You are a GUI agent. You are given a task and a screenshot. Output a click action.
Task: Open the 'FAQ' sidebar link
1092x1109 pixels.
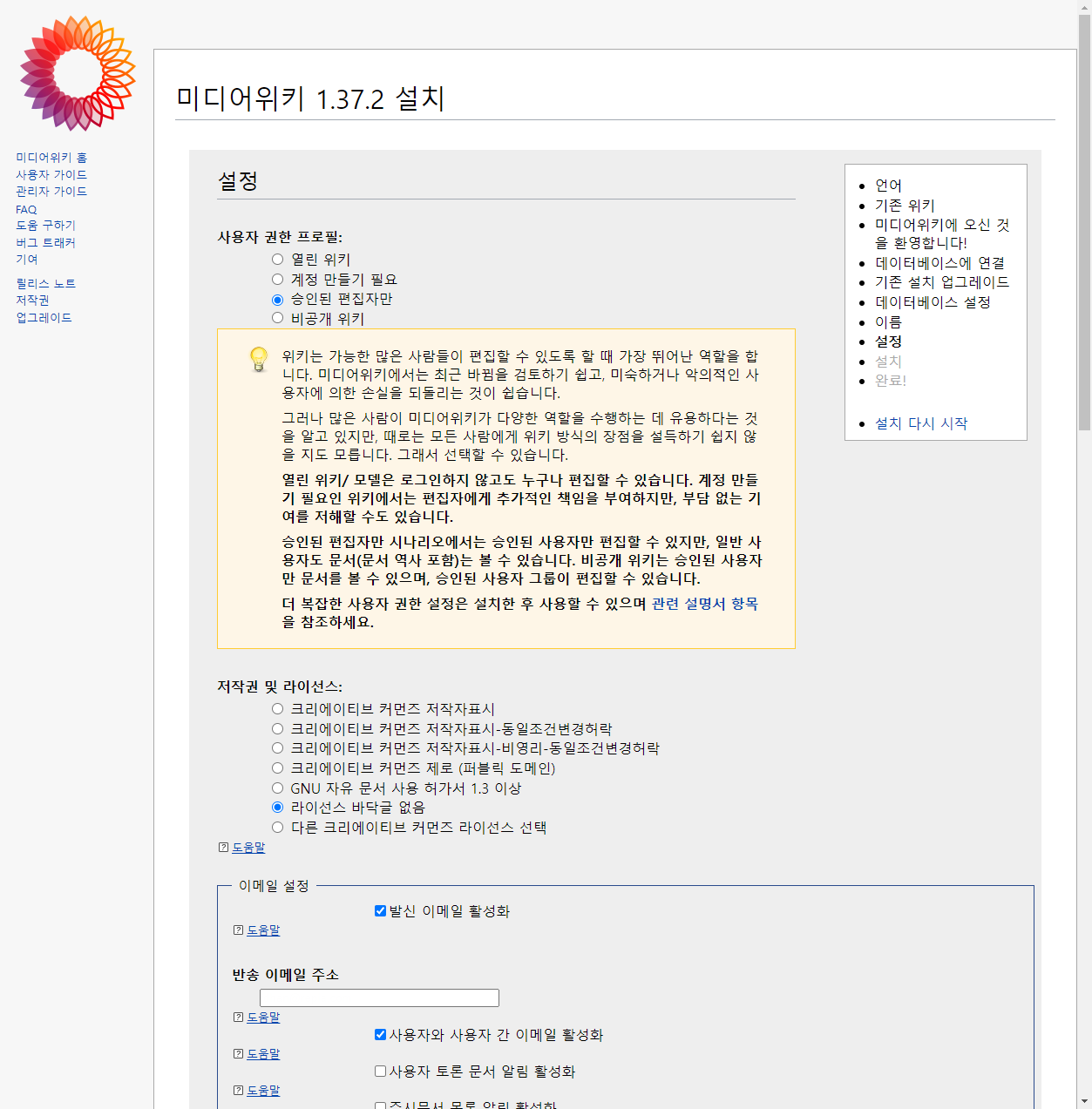[26, 209]
